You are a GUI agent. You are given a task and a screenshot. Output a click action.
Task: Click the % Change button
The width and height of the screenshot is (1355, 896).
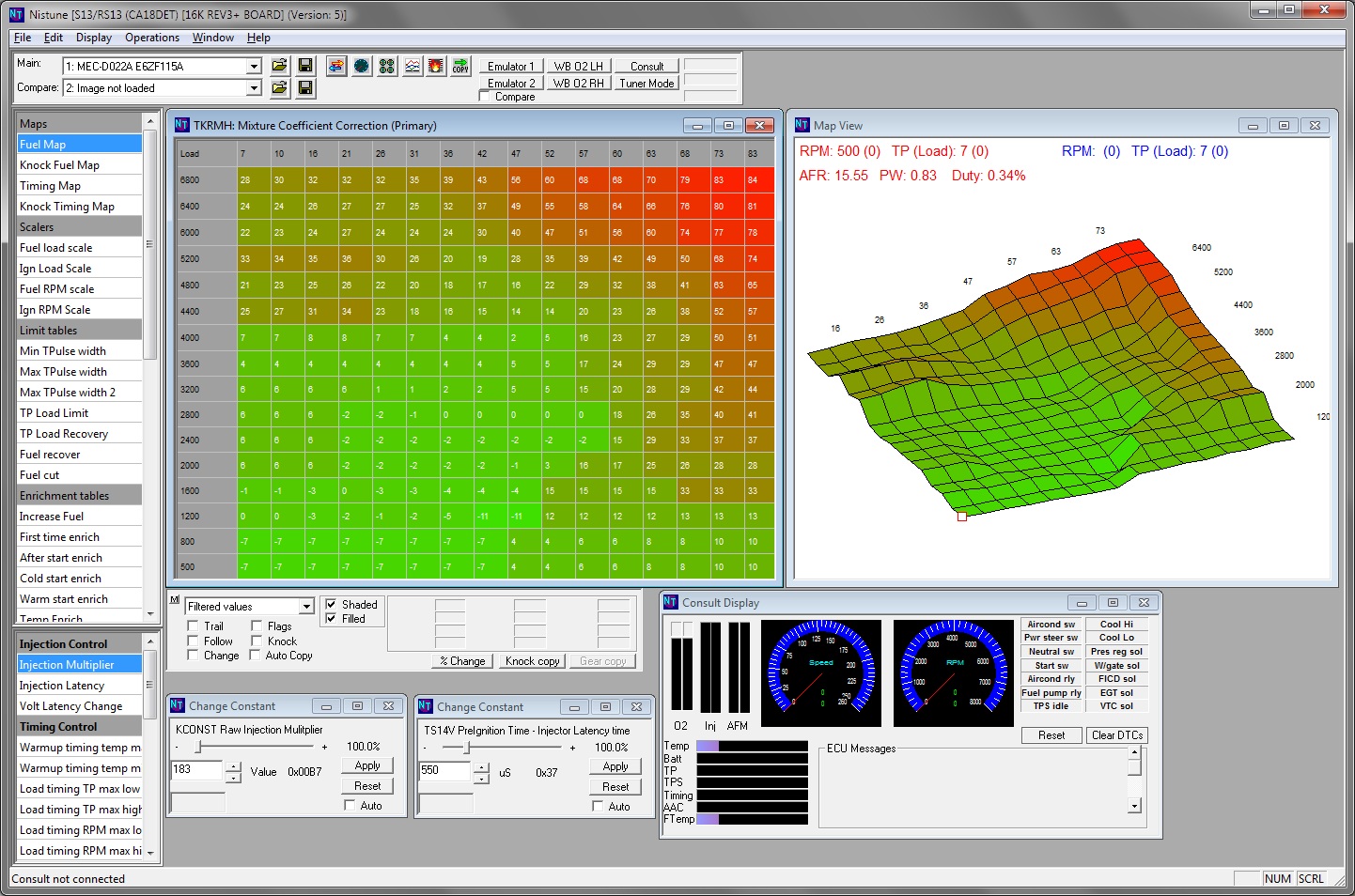click(x=462, y=660)
